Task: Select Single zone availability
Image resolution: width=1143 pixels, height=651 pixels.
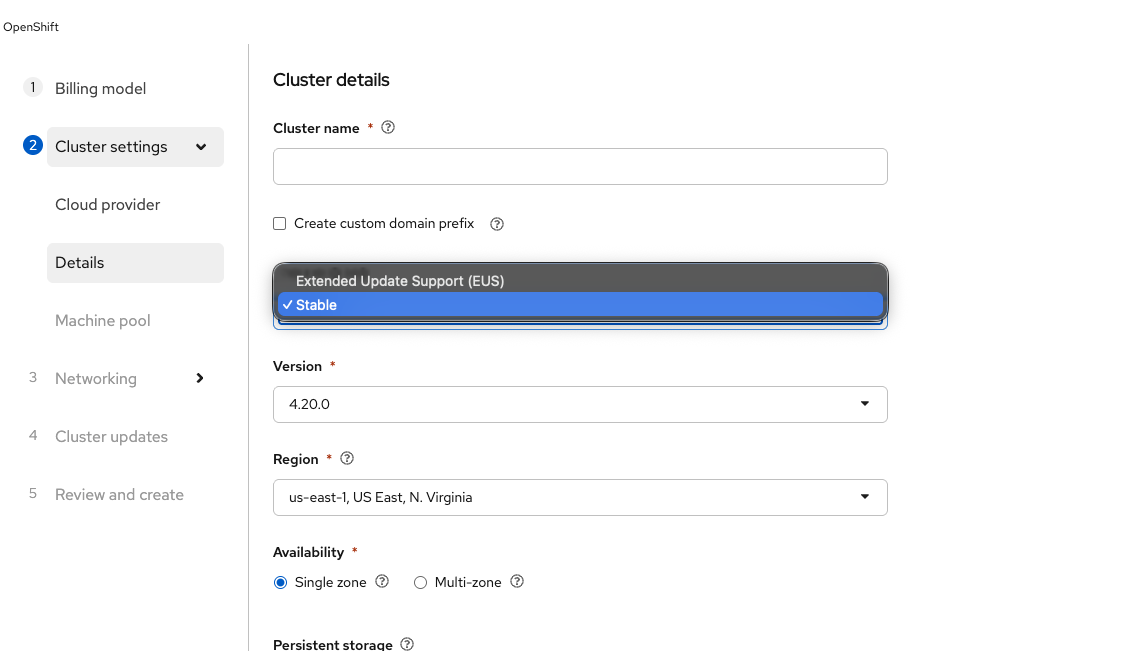Action: tap(281, 583)
